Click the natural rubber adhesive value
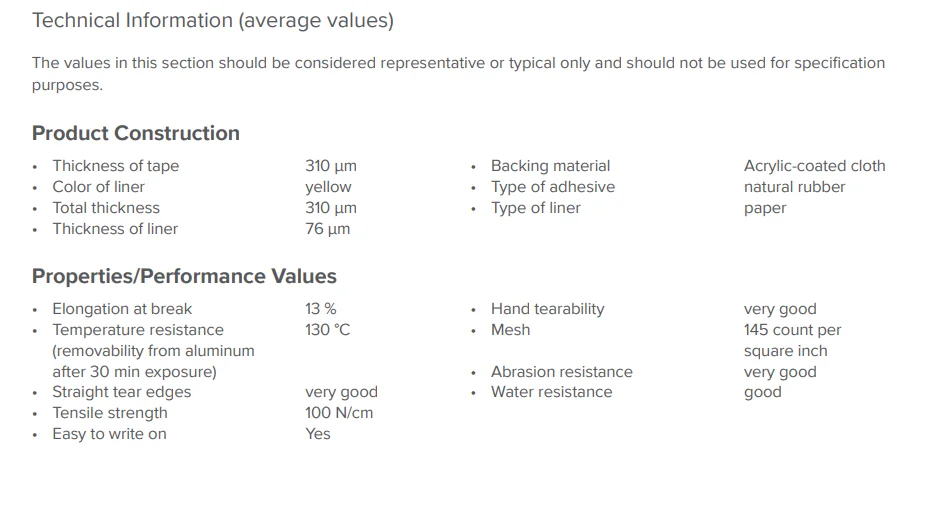The height and width of the screenshot is (510, 935). (x=794, y=187)
